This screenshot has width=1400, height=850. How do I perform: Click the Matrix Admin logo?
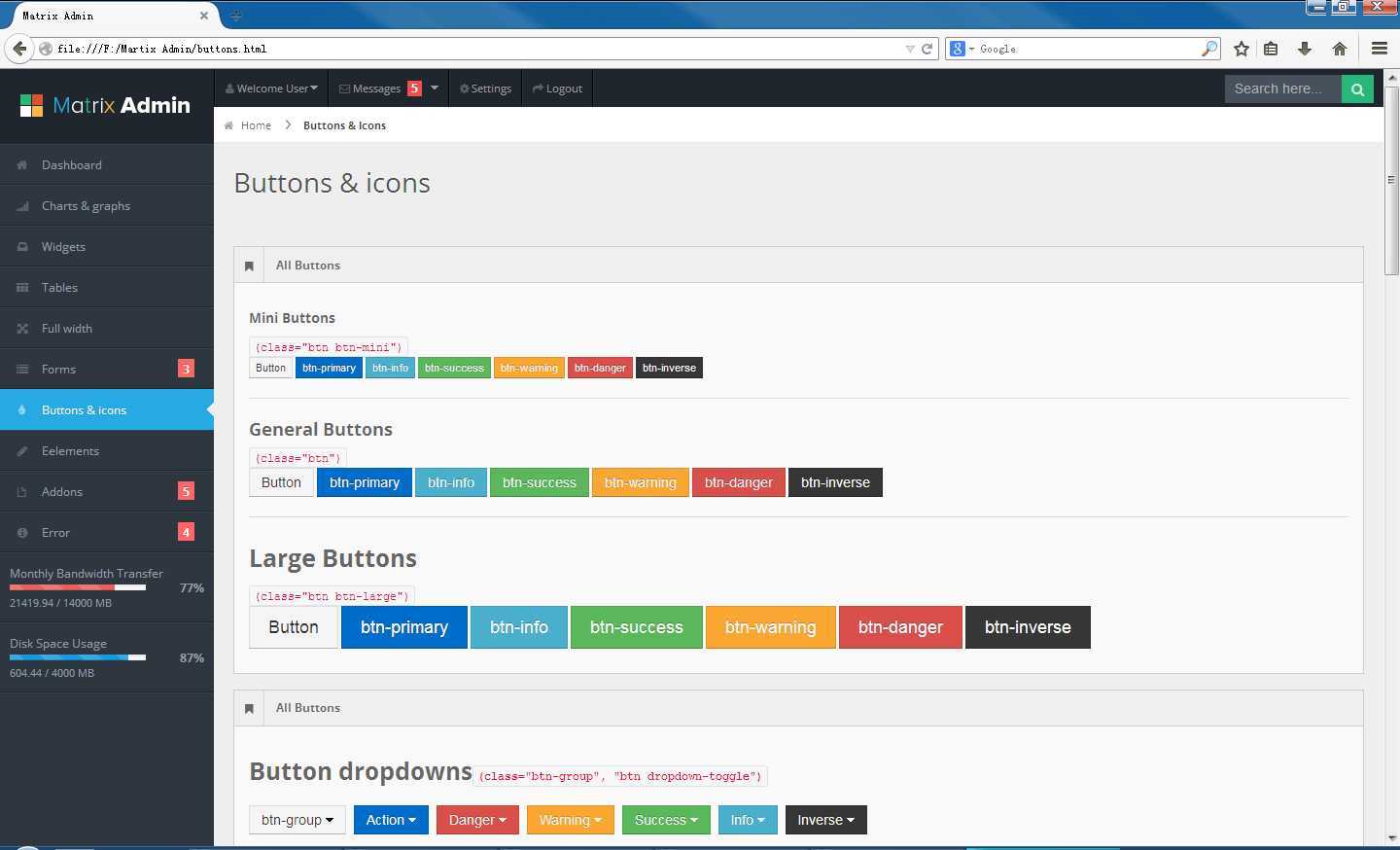point(106,105)
